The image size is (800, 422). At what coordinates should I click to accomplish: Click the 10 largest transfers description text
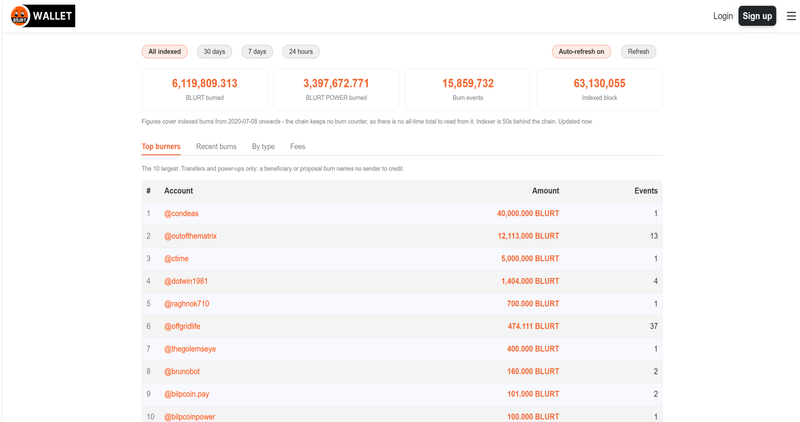[x=272, y=168]
